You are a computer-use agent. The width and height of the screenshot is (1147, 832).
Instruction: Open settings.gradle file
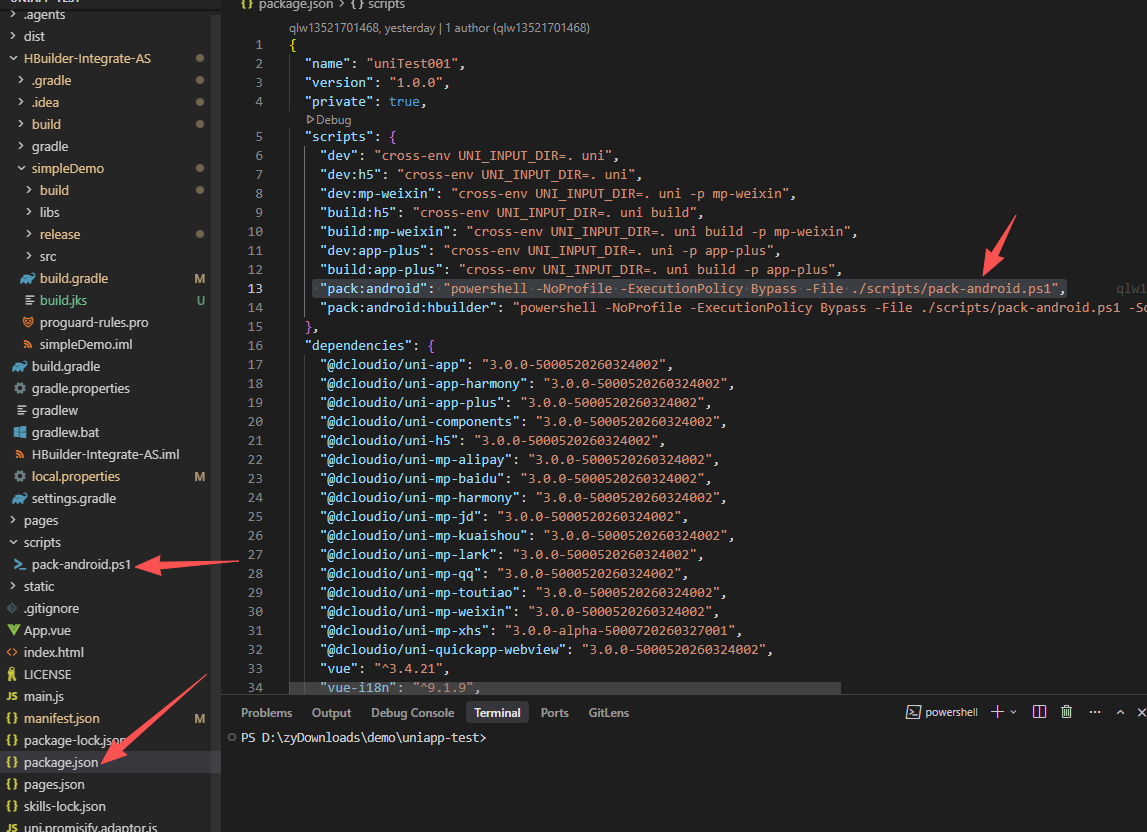point(110,498)
